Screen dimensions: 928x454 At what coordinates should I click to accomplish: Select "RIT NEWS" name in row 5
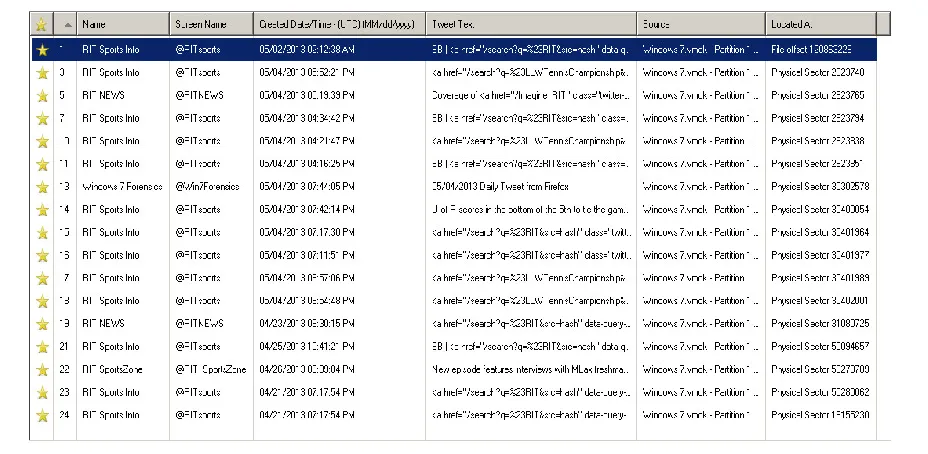click(x=104, y=95)
